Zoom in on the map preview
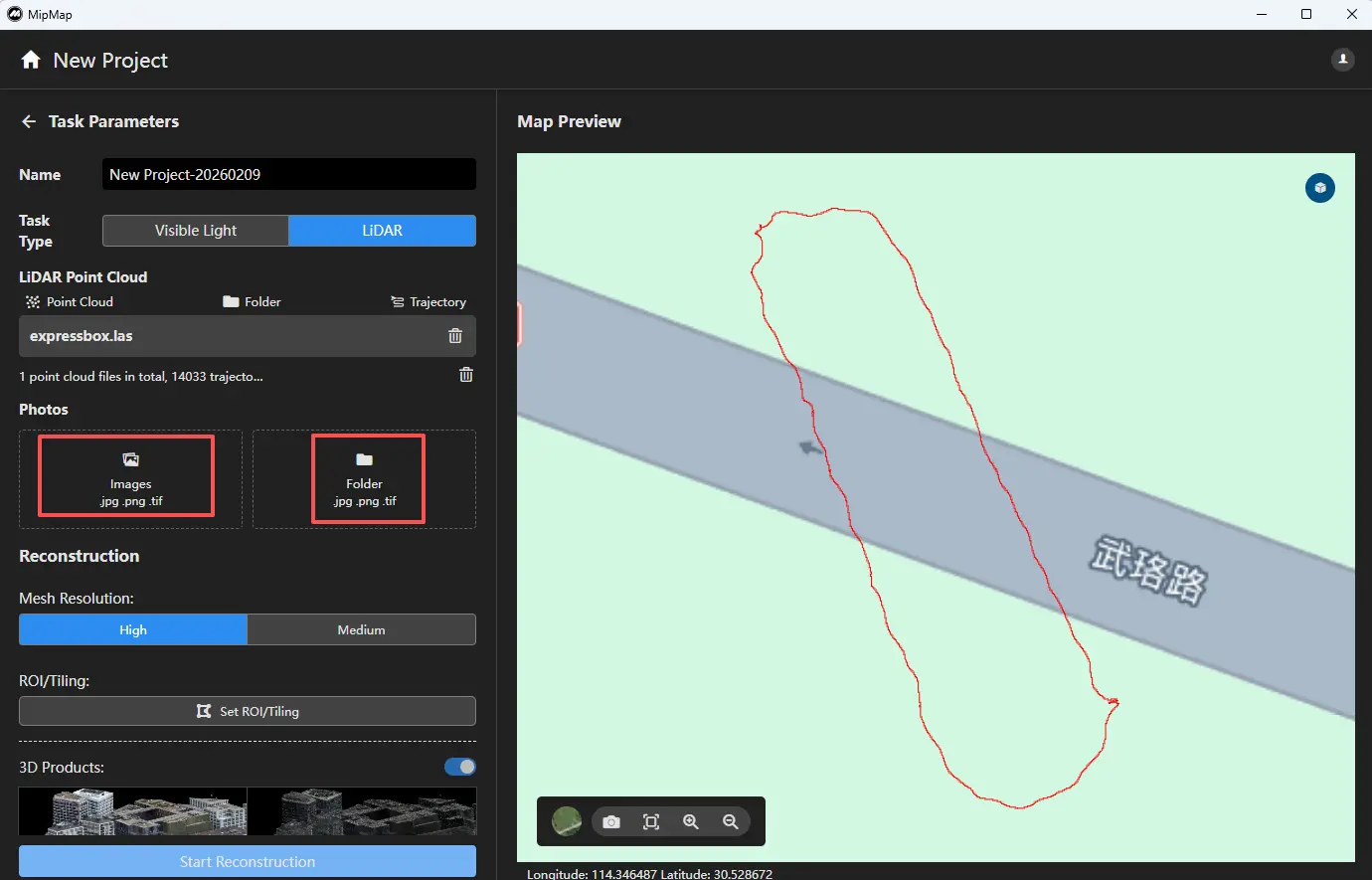1372x880 pixels. click(691, 822)
